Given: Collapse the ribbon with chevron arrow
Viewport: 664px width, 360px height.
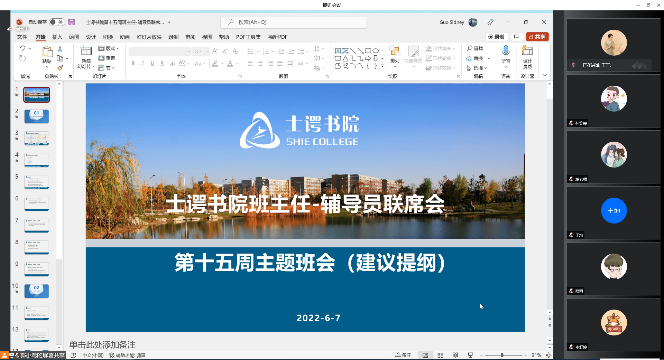Looking at the screenshot, I should pos(545,75).
